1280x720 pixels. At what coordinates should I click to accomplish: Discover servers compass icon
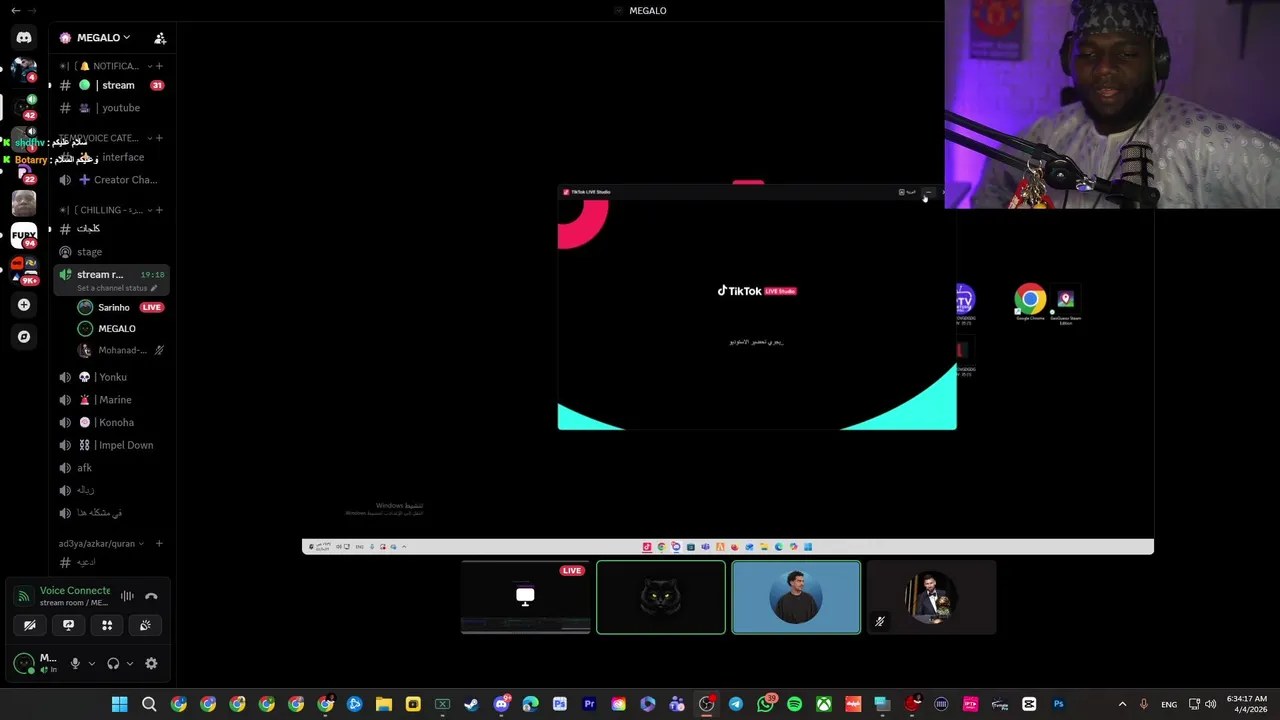(24, 337)
